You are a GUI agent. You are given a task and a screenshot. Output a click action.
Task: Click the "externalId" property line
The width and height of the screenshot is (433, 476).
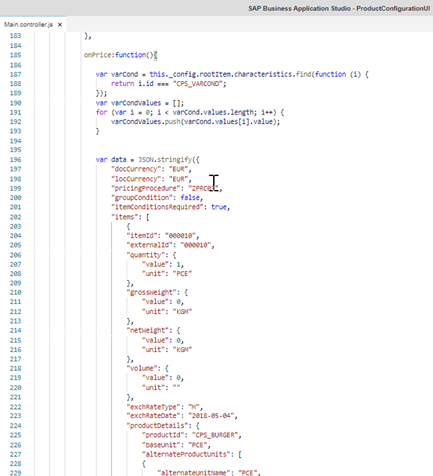[x=170, y=245]
